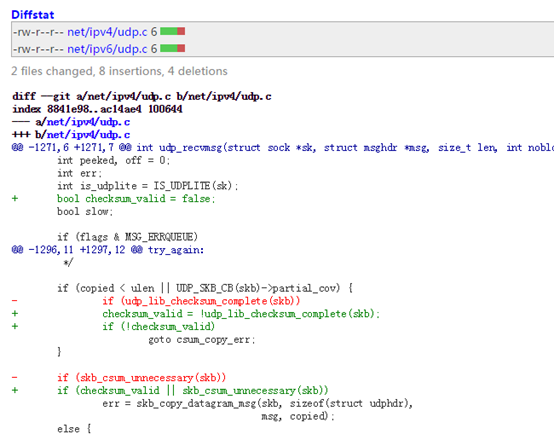Click file mode text of the ipv4 row
This screenshot has height=440, width=554.
coord(38,32)
